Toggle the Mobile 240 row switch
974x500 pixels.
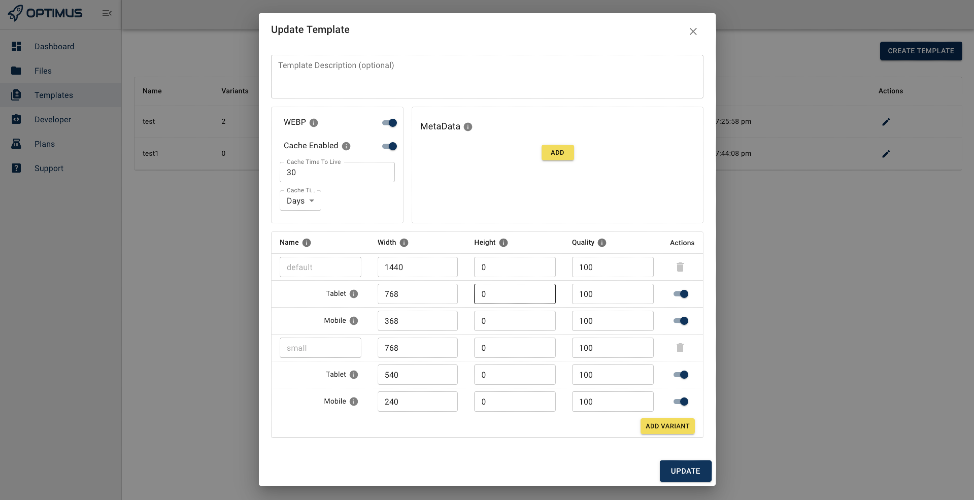click(x=681, y=402)
